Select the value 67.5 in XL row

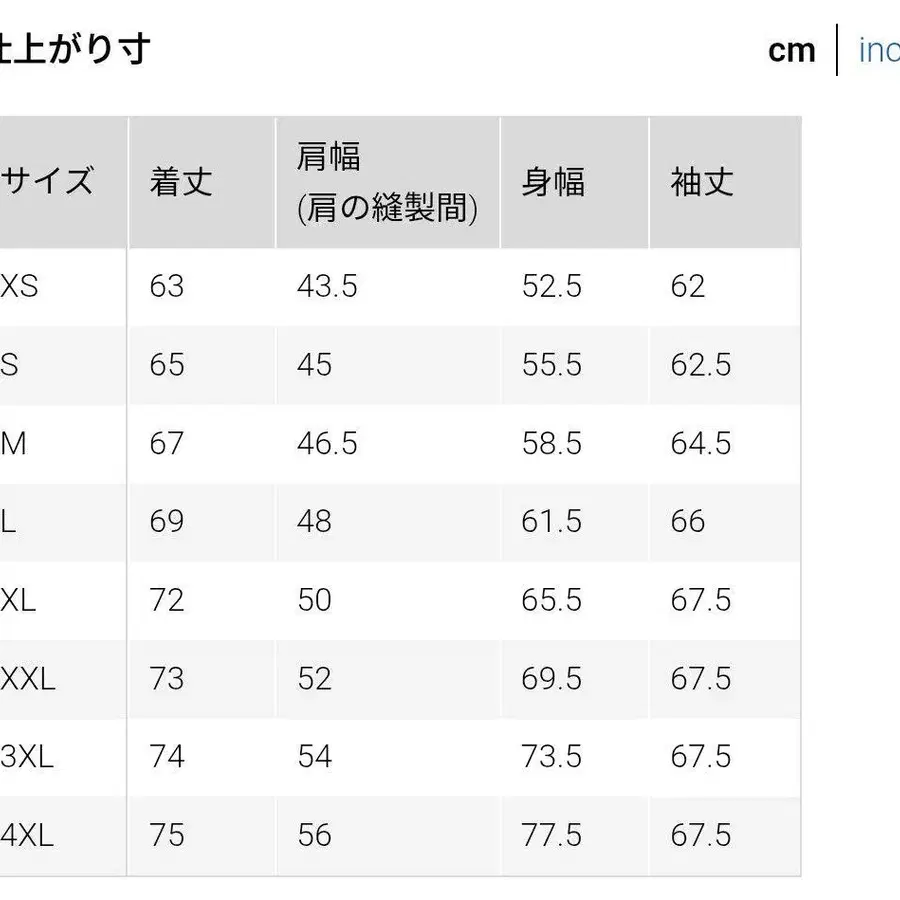click(700, 600)
